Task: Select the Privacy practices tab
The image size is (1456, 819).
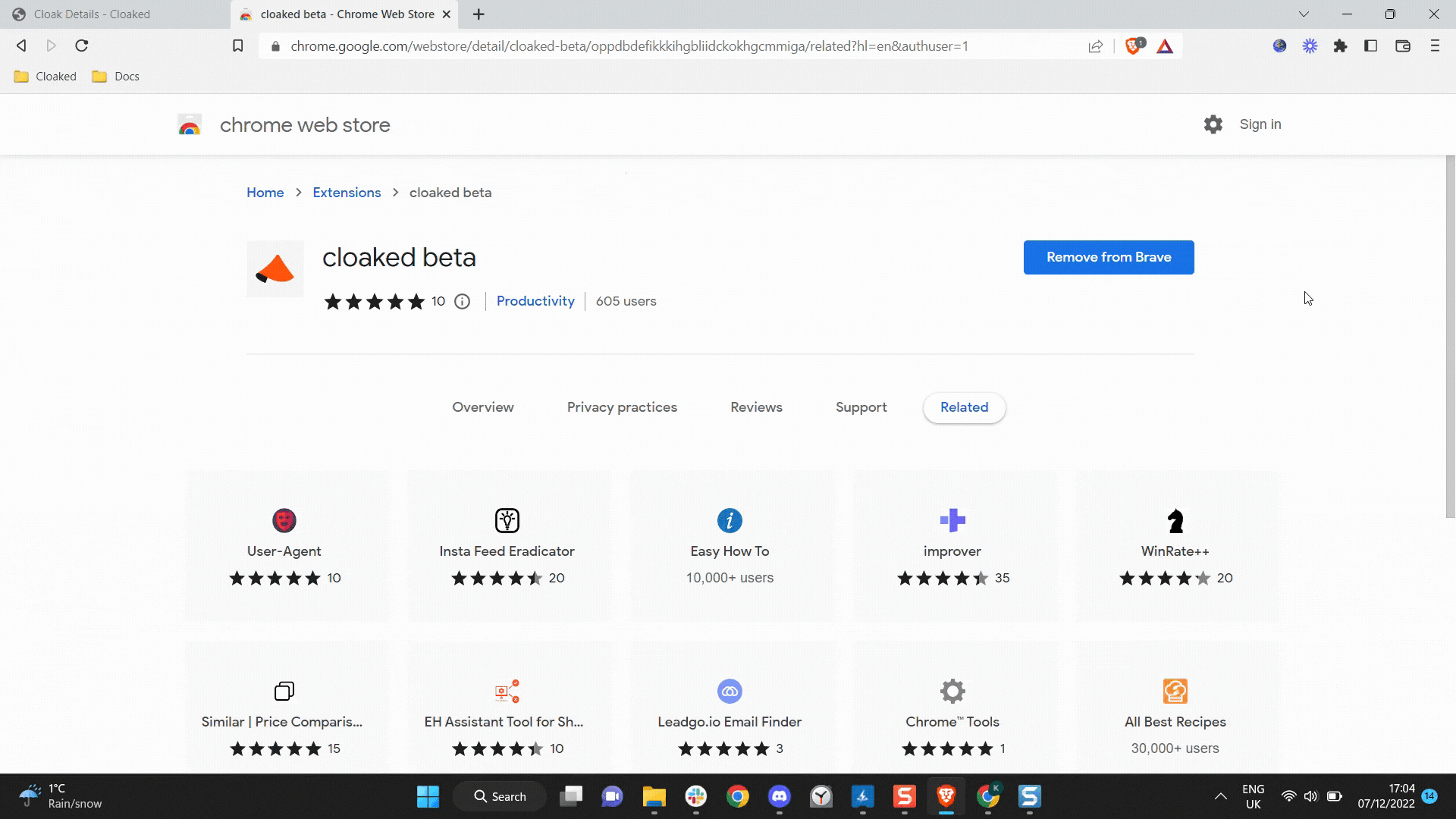Action: [x=622, y=407]
